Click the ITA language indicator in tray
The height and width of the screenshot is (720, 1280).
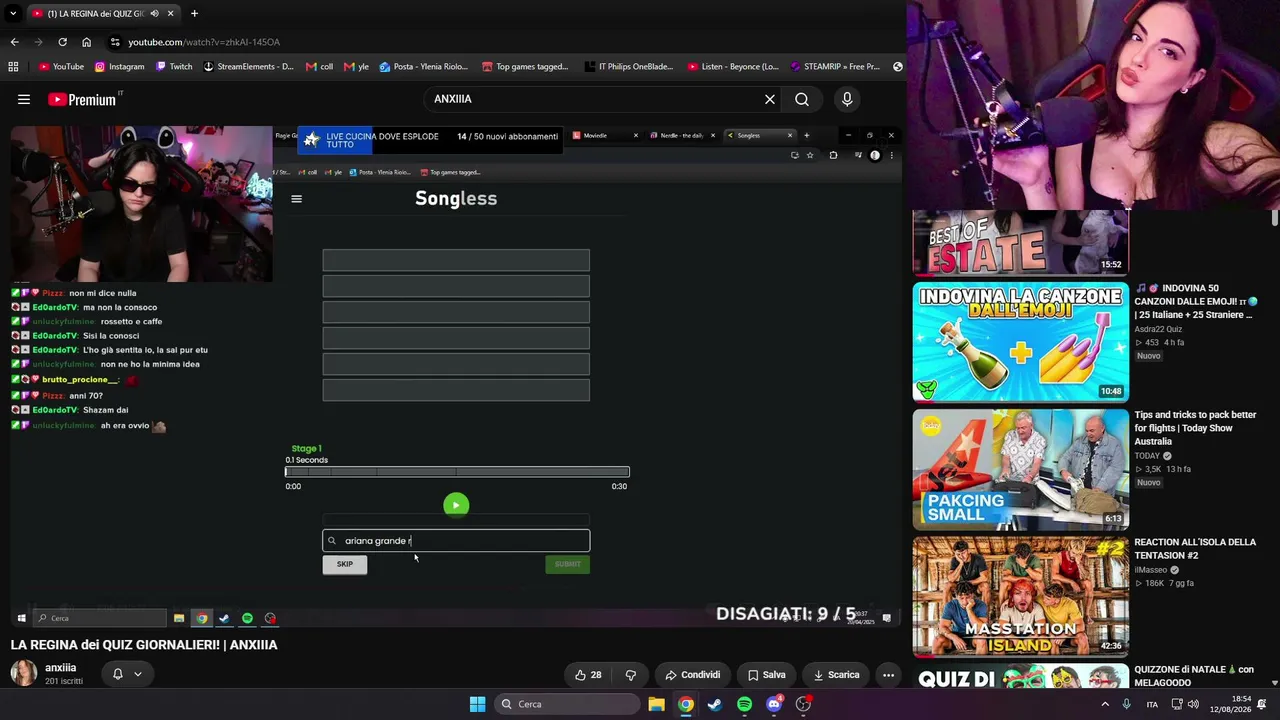point(1152,704)
